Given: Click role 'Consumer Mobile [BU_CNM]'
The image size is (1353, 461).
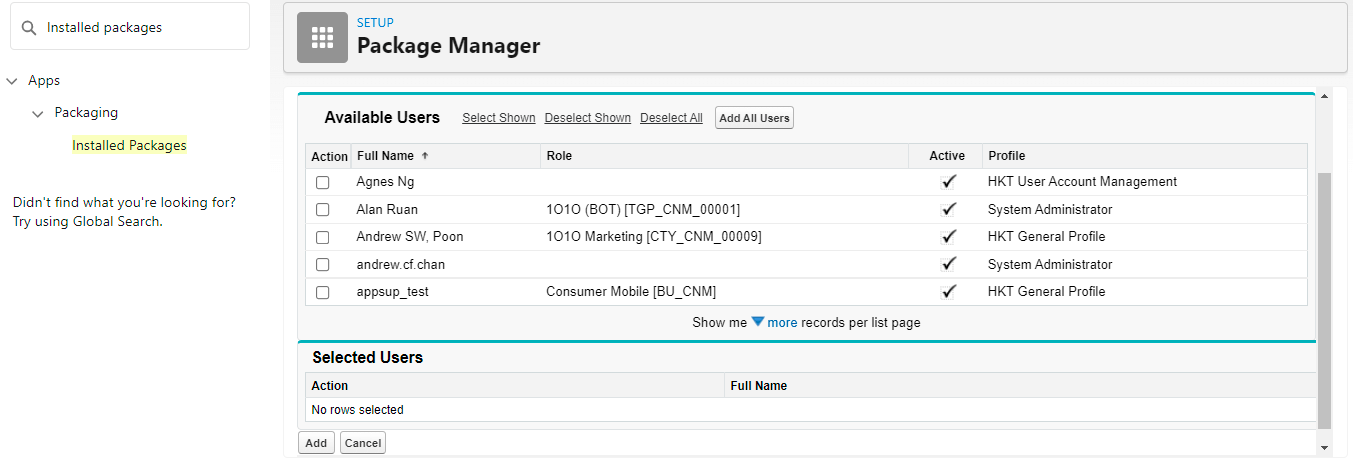Looking at the screenshot, I should [631, 292].
